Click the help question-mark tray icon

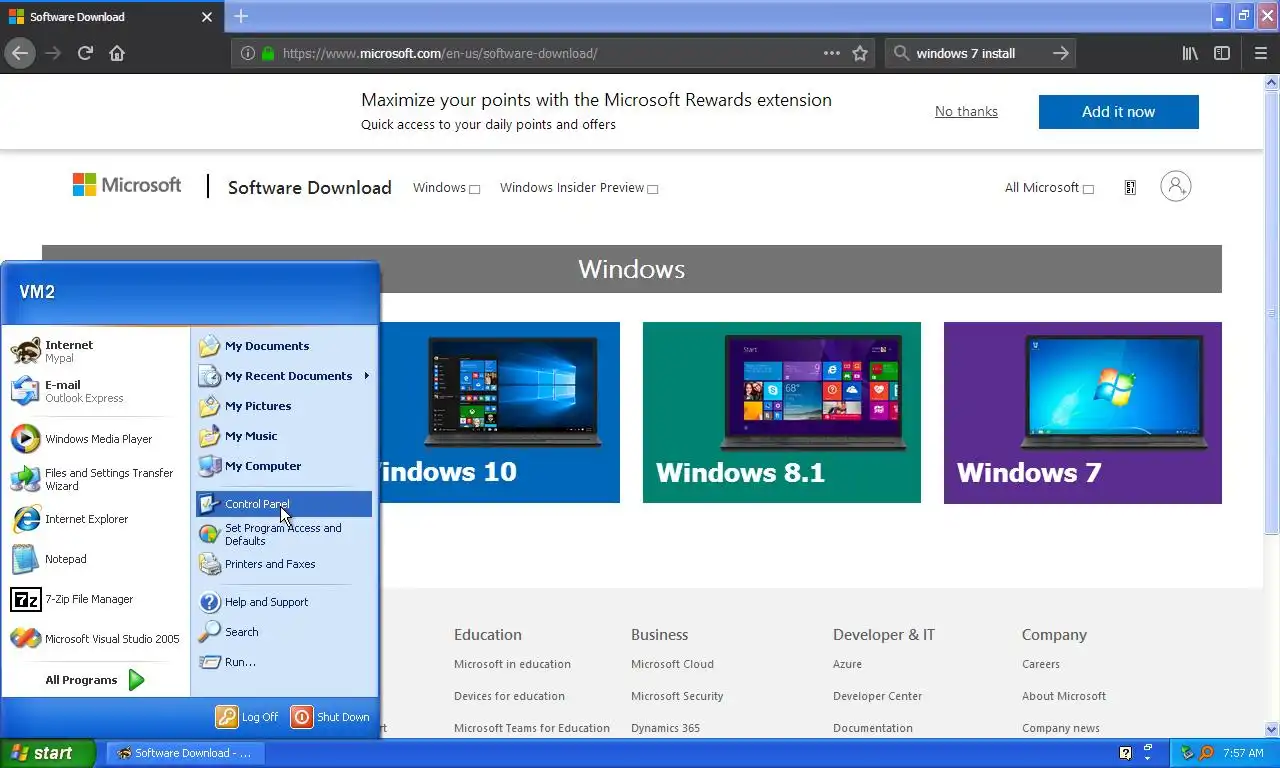tap(1125, 753)
